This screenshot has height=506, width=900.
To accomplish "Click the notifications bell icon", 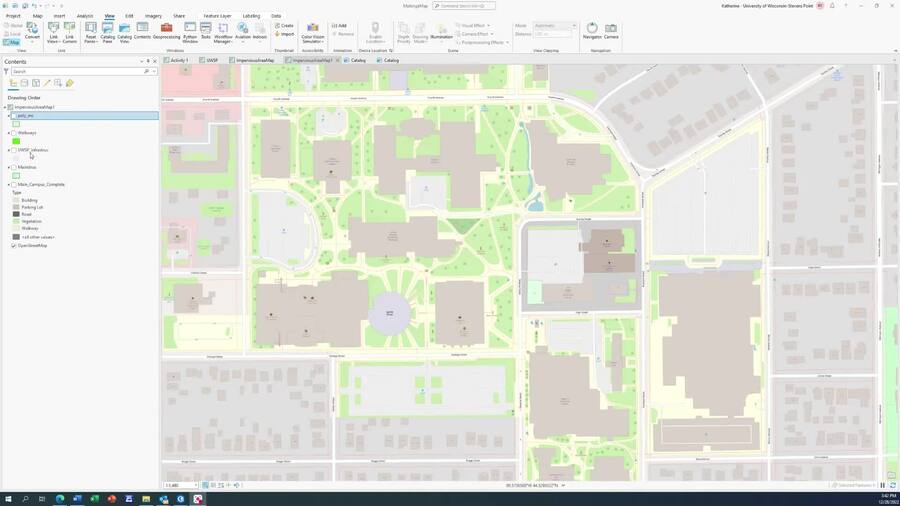I will pyautogui.click(x=832, y=6).
